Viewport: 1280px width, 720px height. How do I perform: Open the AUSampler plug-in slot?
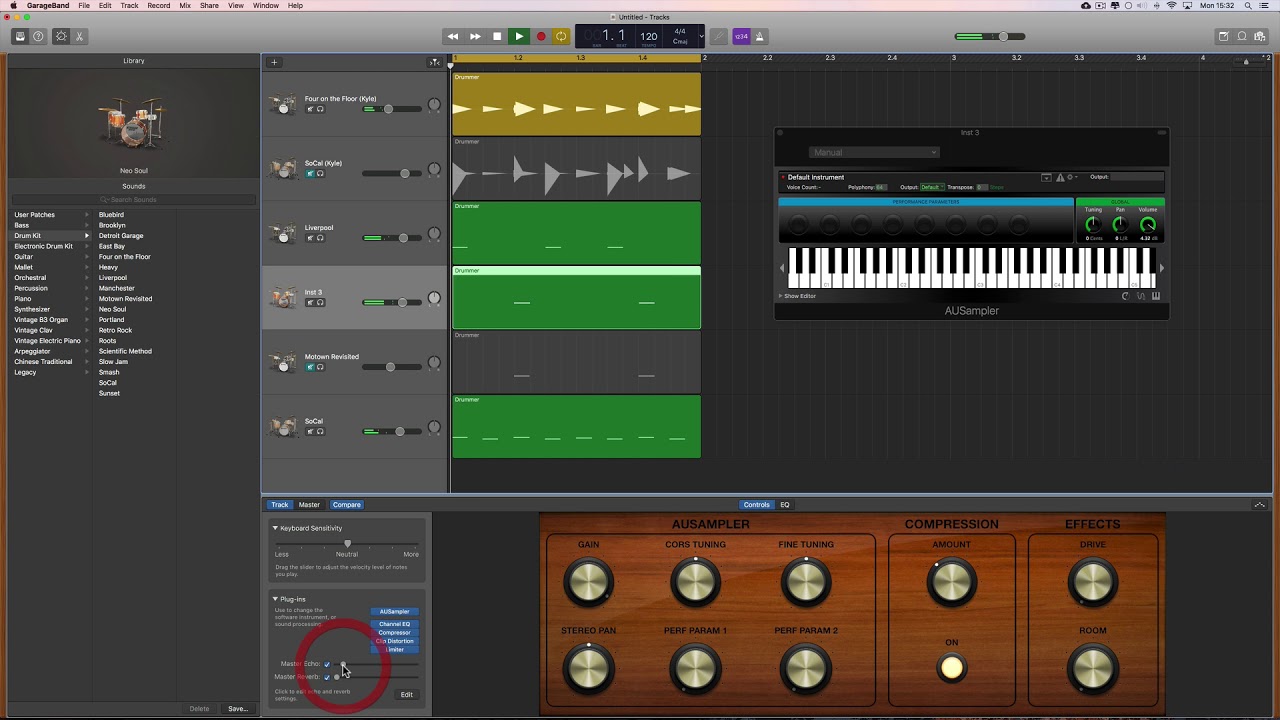tap(395, 612)
